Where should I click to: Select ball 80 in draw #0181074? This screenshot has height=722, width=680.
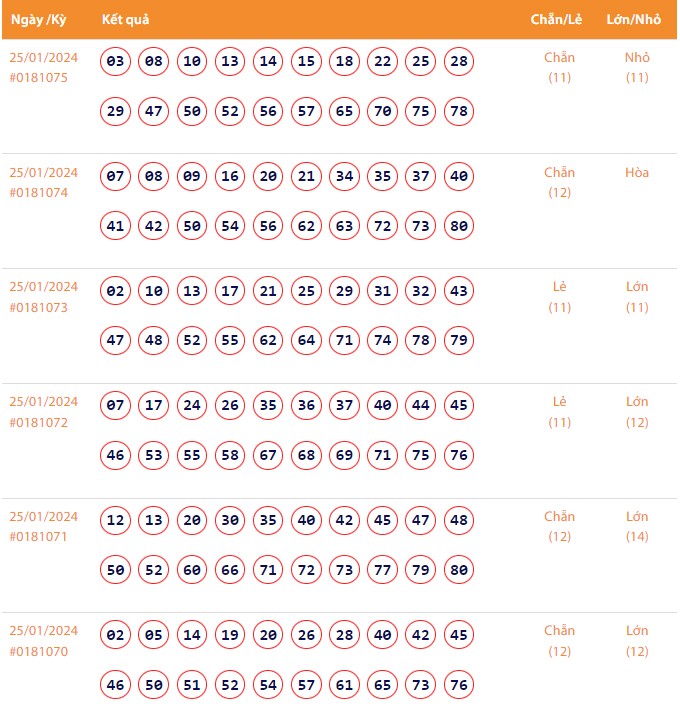click(459, 226)
